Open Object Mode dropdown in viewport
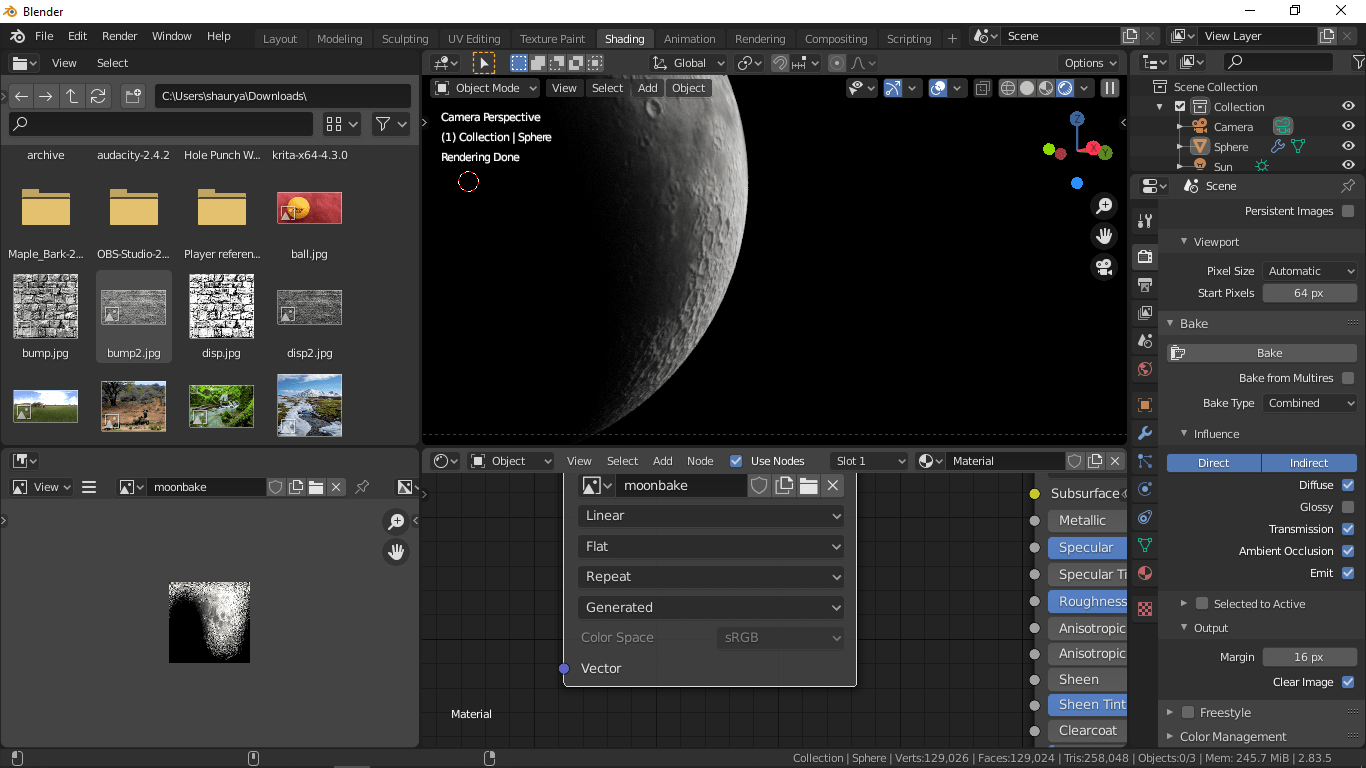Screen dimensions: 1366x768 click(485, 88)
